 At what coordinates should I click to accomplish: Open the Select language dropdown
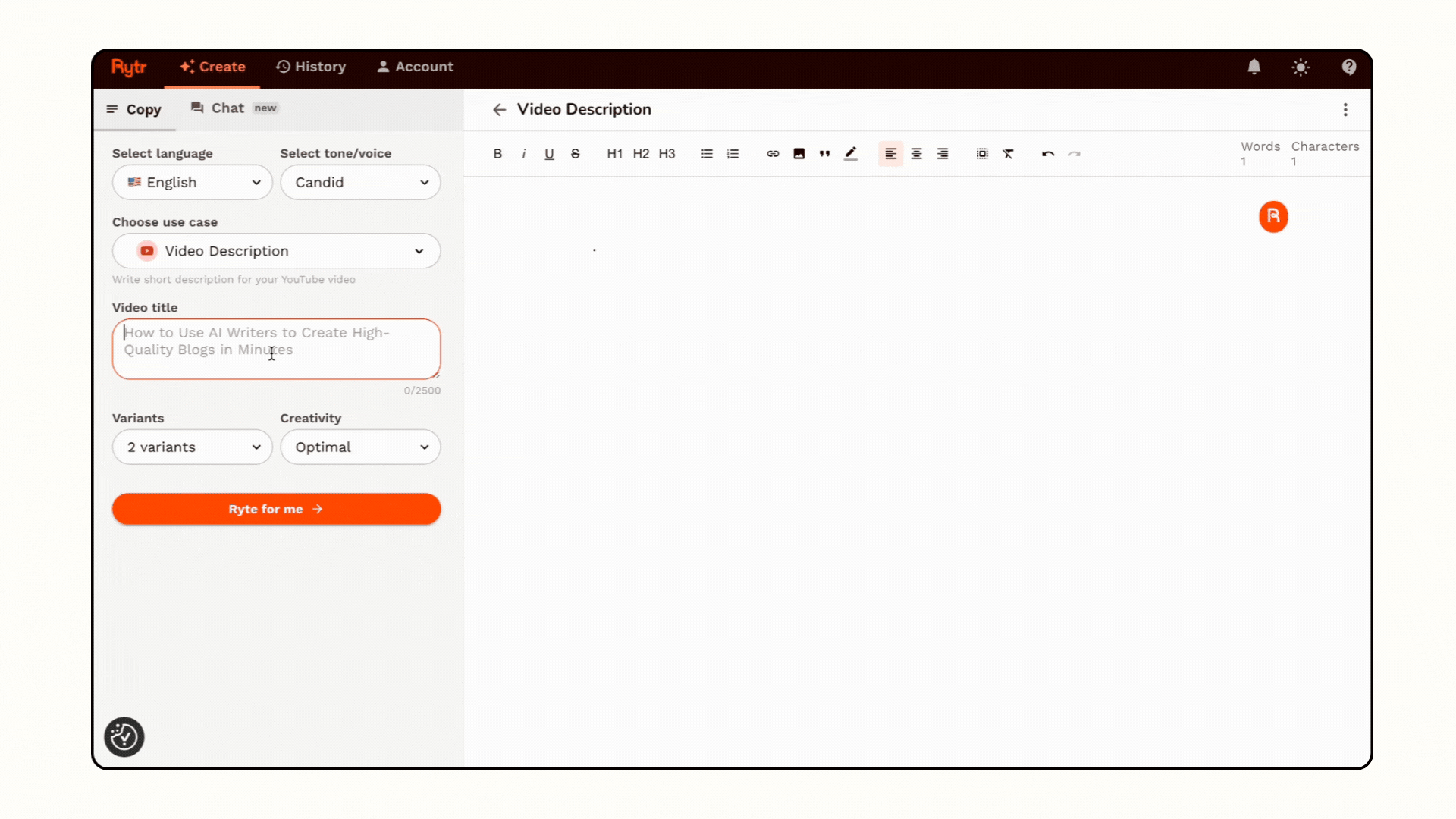pyautogui.click(x=193, y=182)
